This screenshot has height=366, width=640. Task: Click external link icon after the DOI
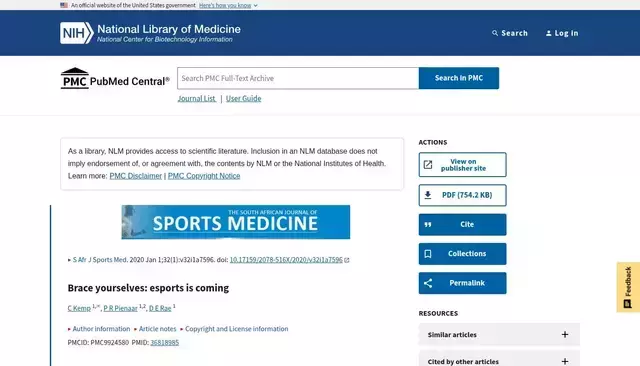point(347,260)
